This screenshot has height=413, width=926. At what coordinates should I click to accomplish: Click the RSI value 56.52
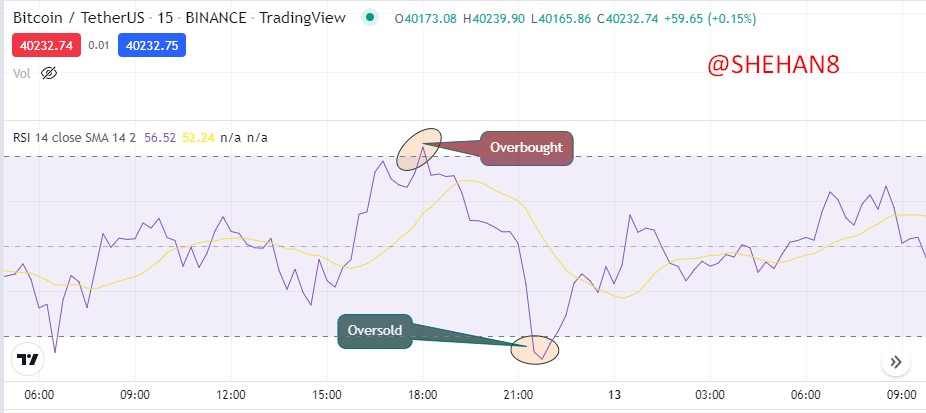[x=161, y=138]
